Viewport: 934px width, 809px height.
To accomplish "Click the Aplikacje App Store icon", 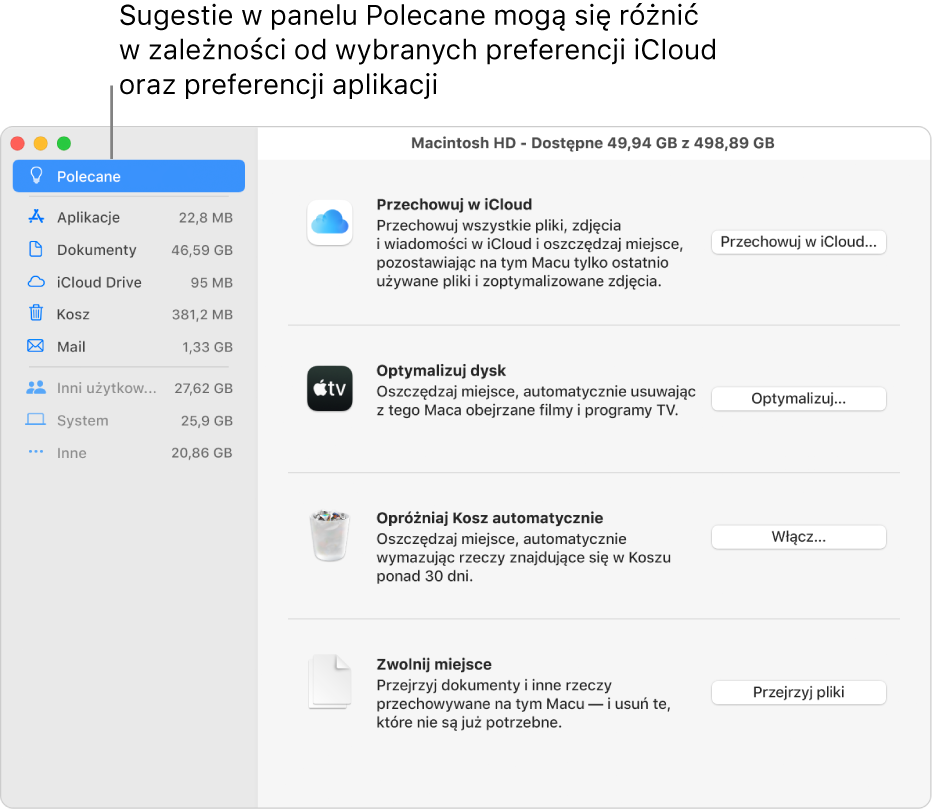I will [x=36, y=217].
